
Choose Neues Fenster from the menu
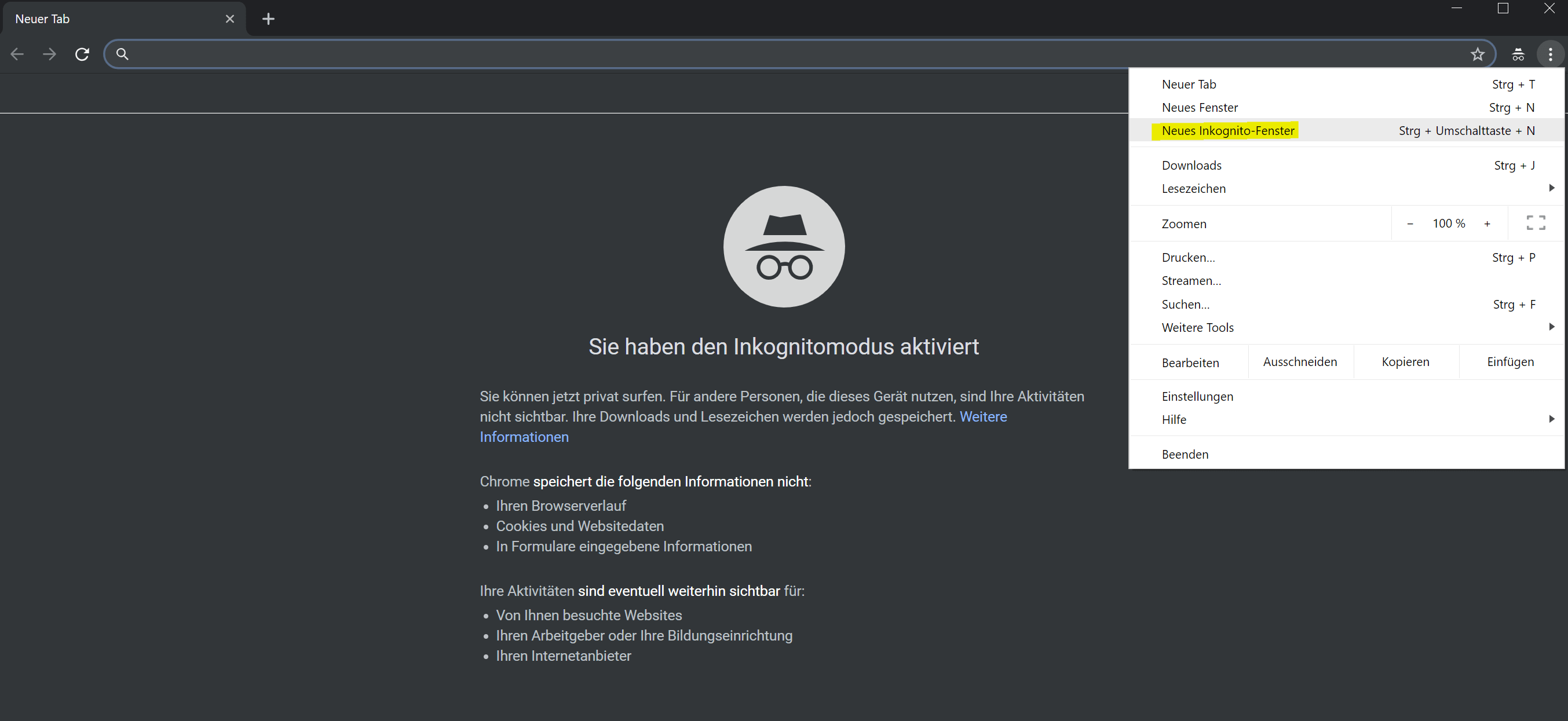pos(1346,107)
